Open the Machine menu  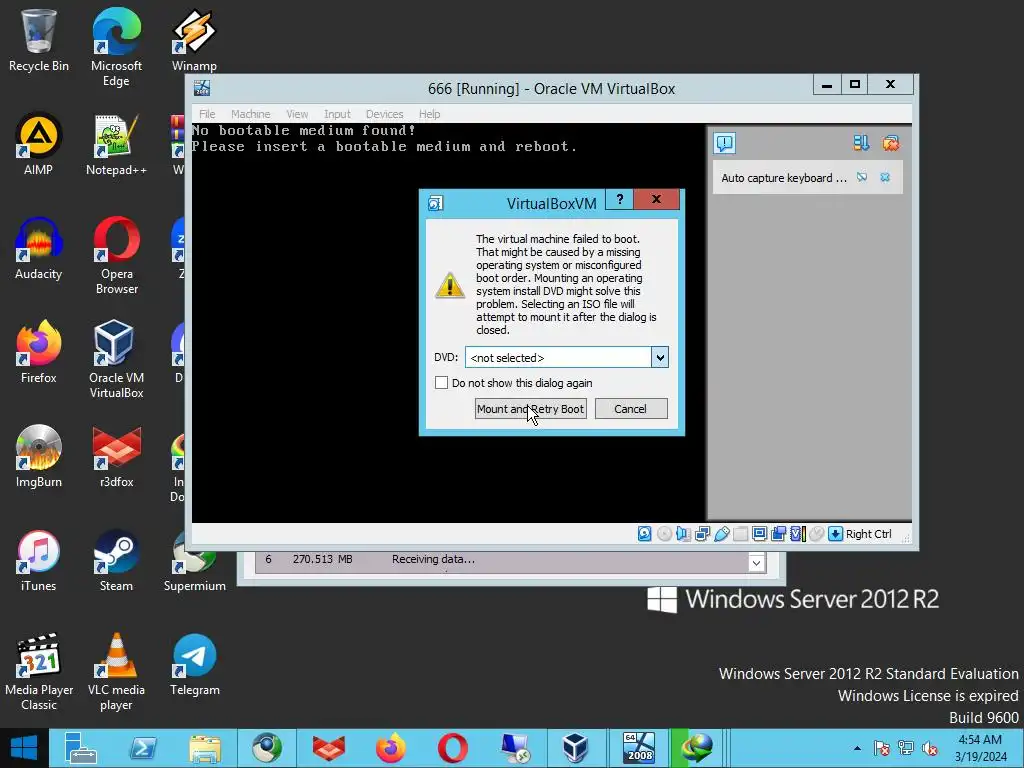point(250,114)
